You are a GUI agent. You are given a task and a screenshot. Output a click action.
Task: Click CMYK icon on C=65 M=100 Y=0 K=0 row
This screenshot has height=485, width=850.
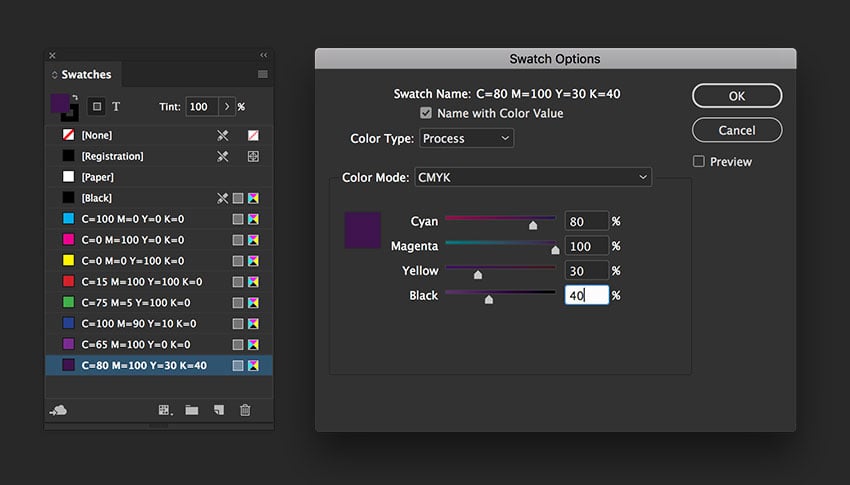click(253, 345)
